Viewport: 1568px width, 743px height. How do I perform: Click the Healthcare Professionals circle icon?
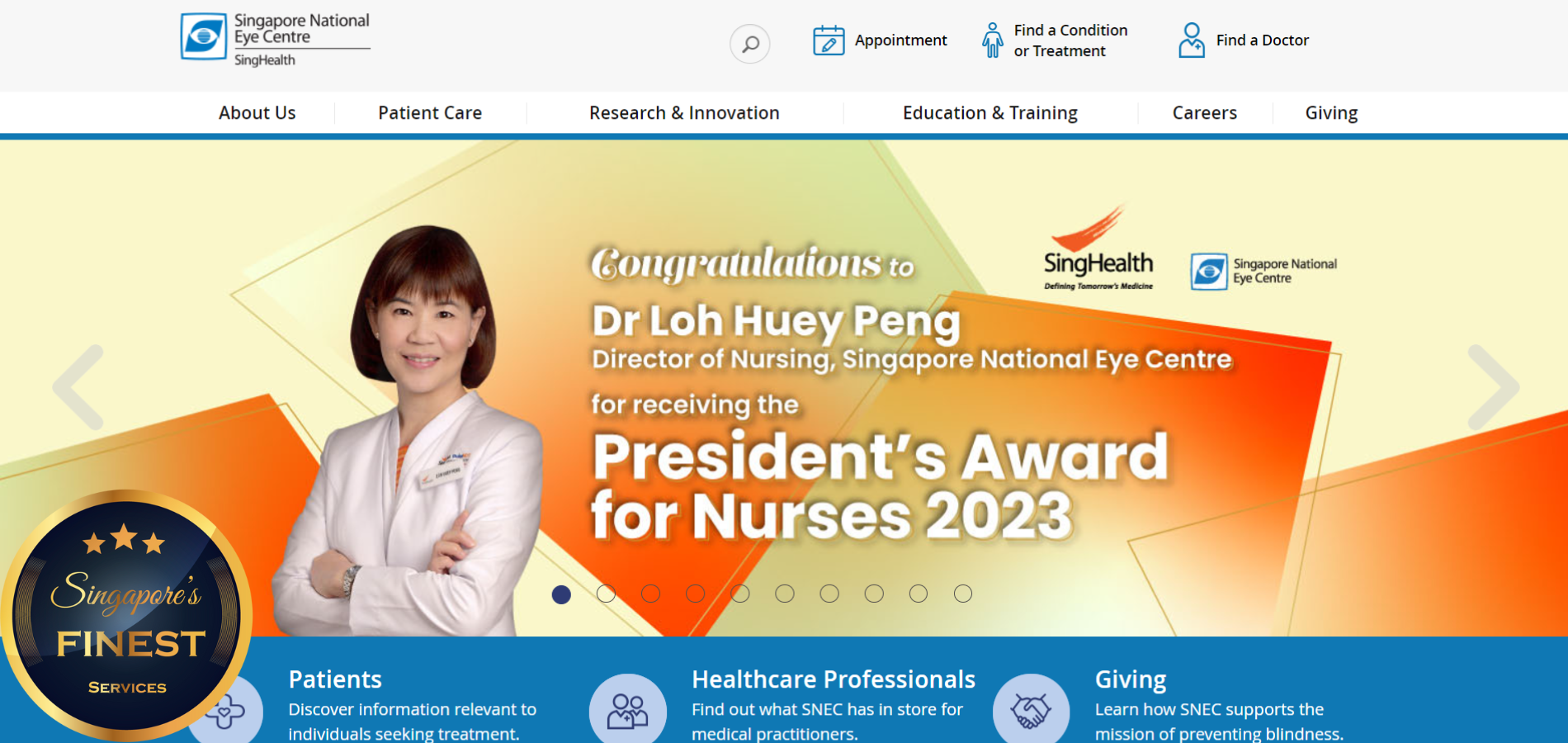(x=627, y=710)
